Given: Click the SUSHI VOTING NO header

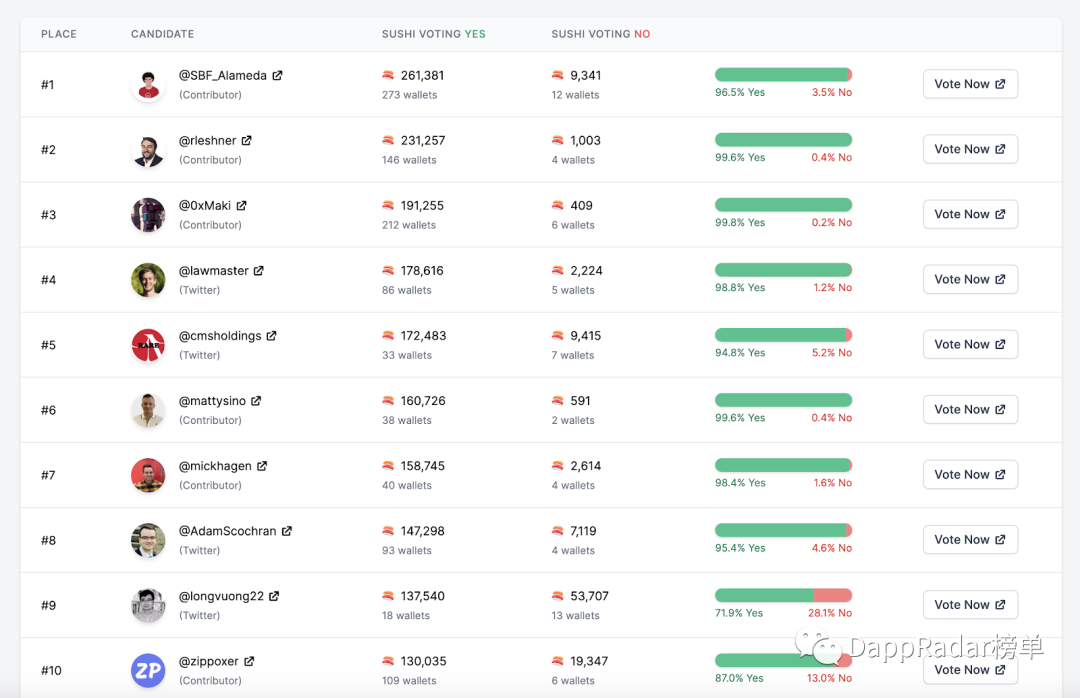Looking at the screenshot, I should click(x=601, y=34).
